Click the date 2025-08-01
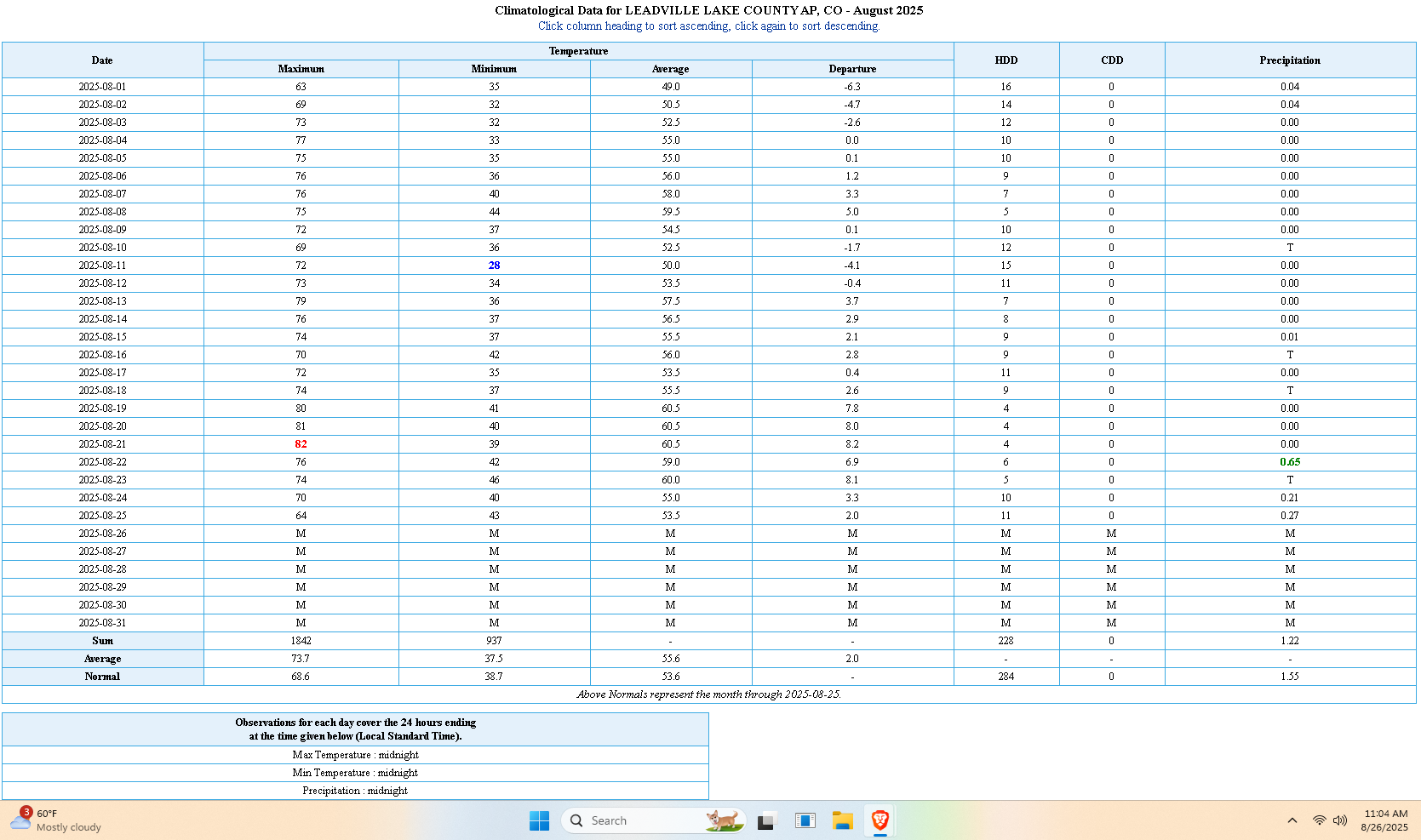The width and height of the screenshot is (1421, 840). click(x=102, y=87)
